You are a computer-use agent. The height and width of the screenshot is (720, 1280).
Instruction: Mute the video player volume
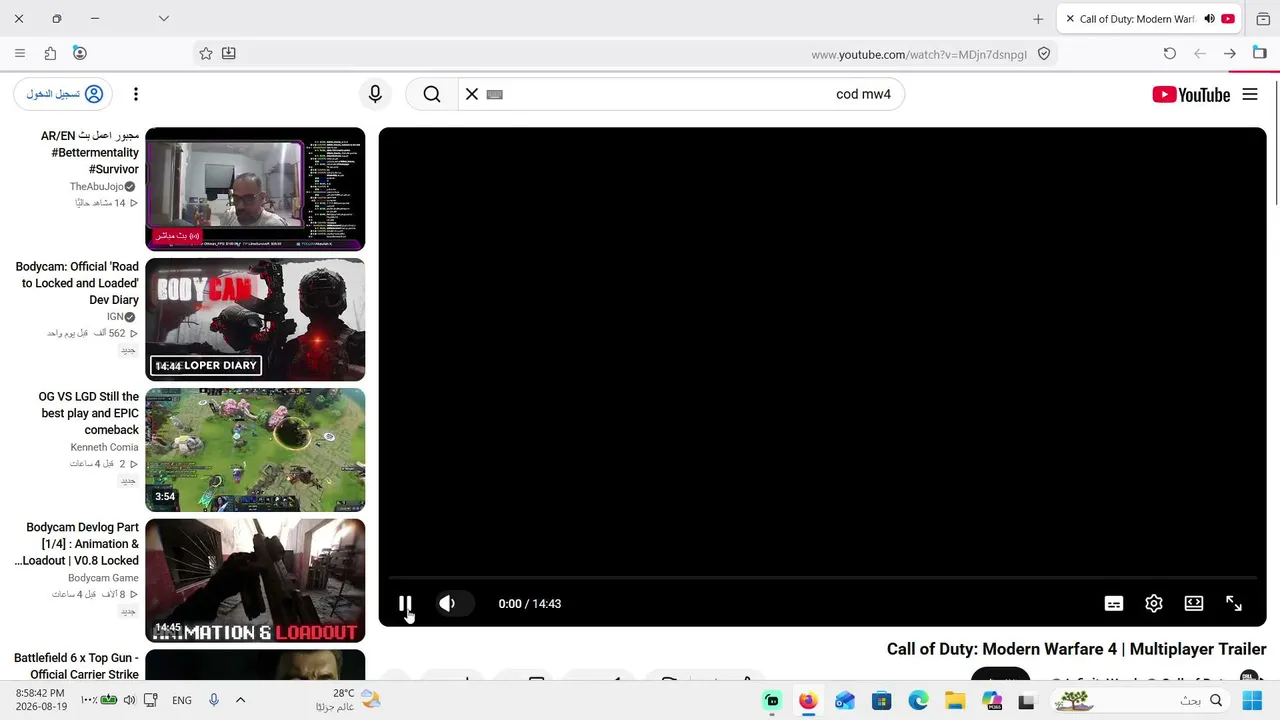[447, 603]
